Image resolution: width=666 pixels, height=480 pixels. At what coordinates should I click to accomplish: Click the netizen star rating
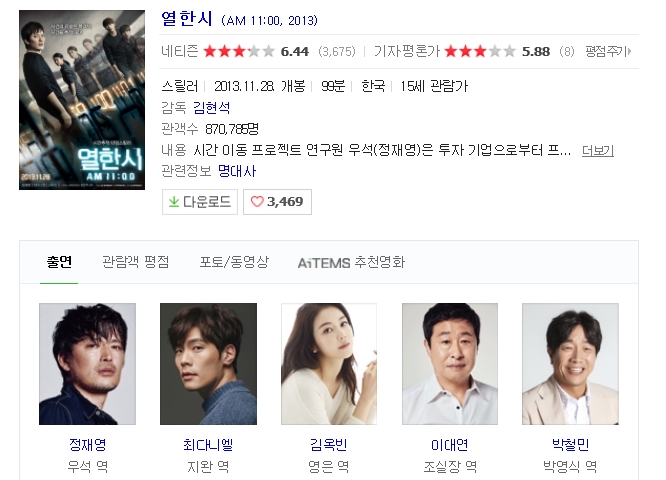point(239,51)
